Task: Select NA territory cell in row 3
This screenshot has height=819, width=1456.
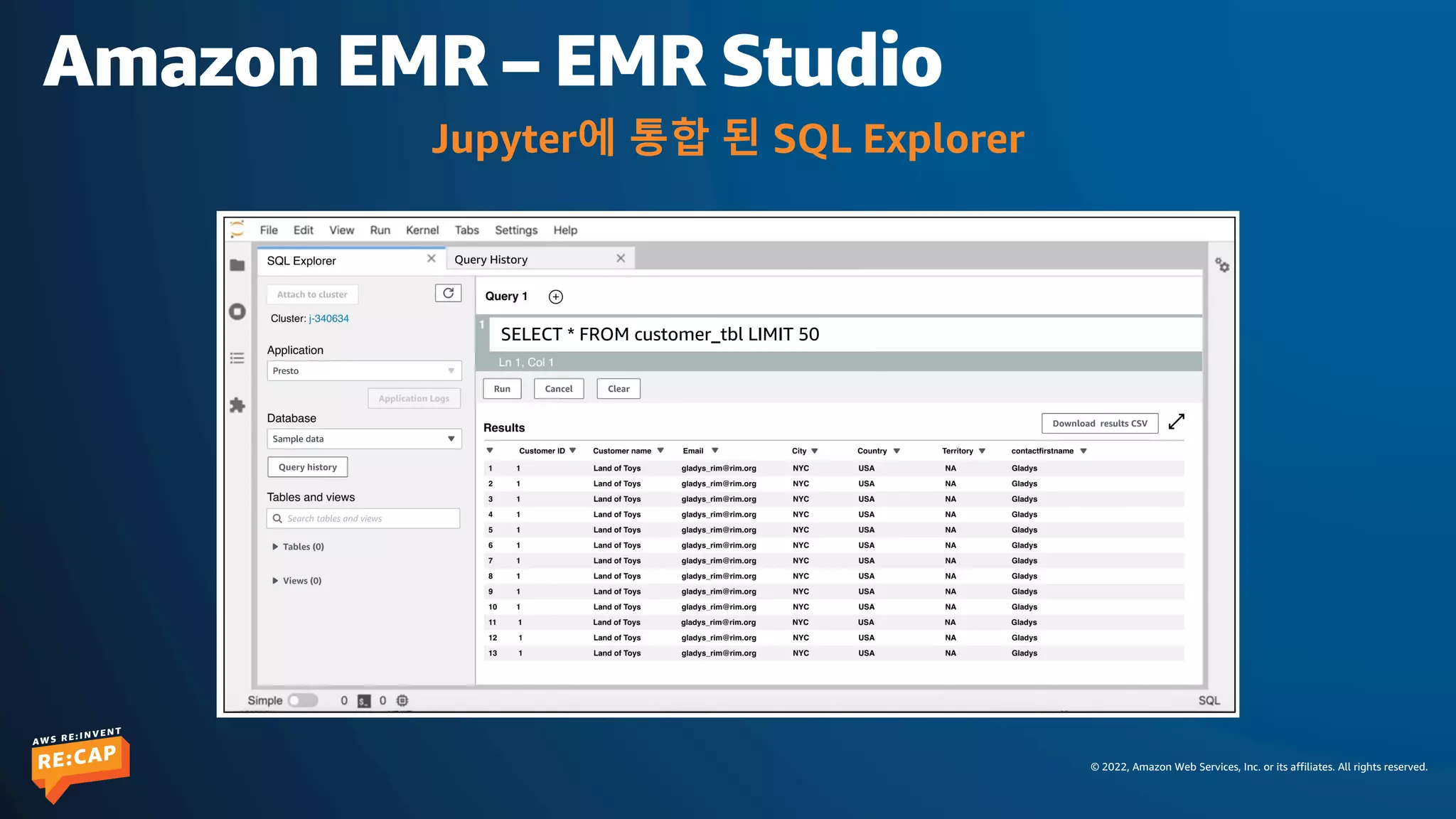Action: click(951, 499)
